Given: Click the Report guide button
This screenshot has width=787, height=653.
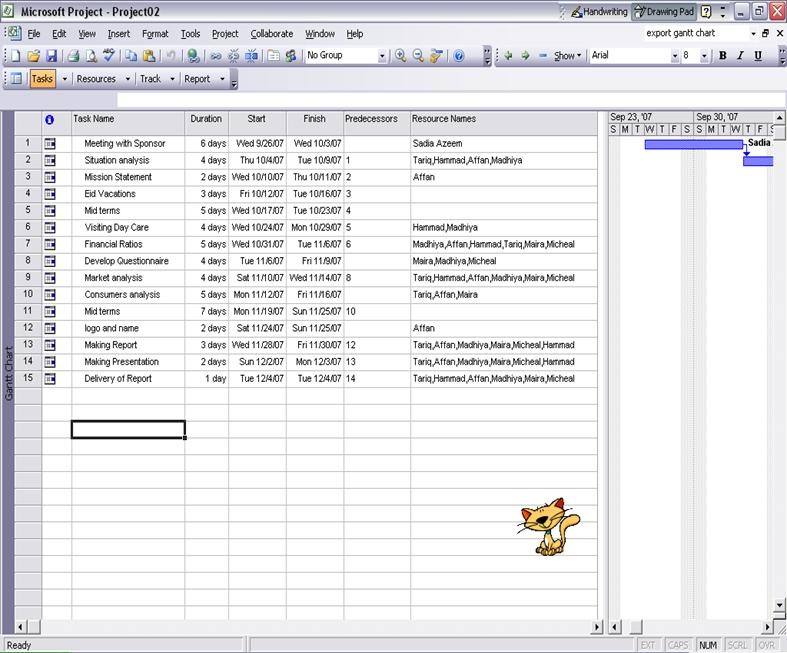Looking at the screenshot, I should (197, 79).
